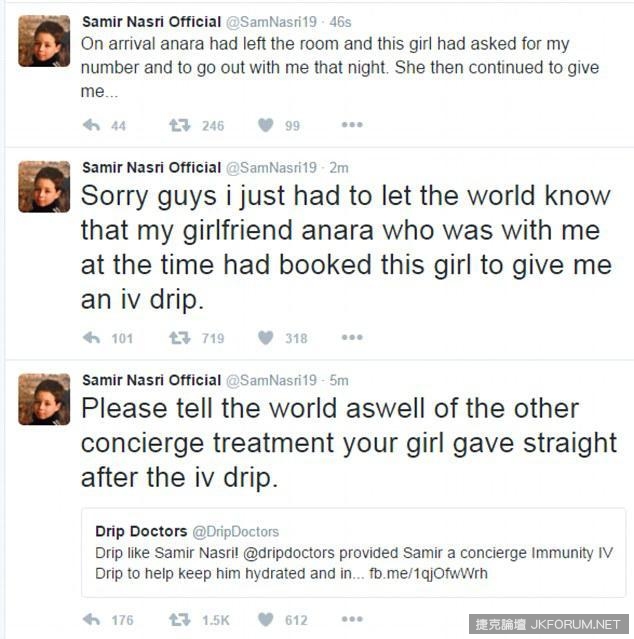
Task: Open more options on the 46s tweet
Action: coord(352,125)
